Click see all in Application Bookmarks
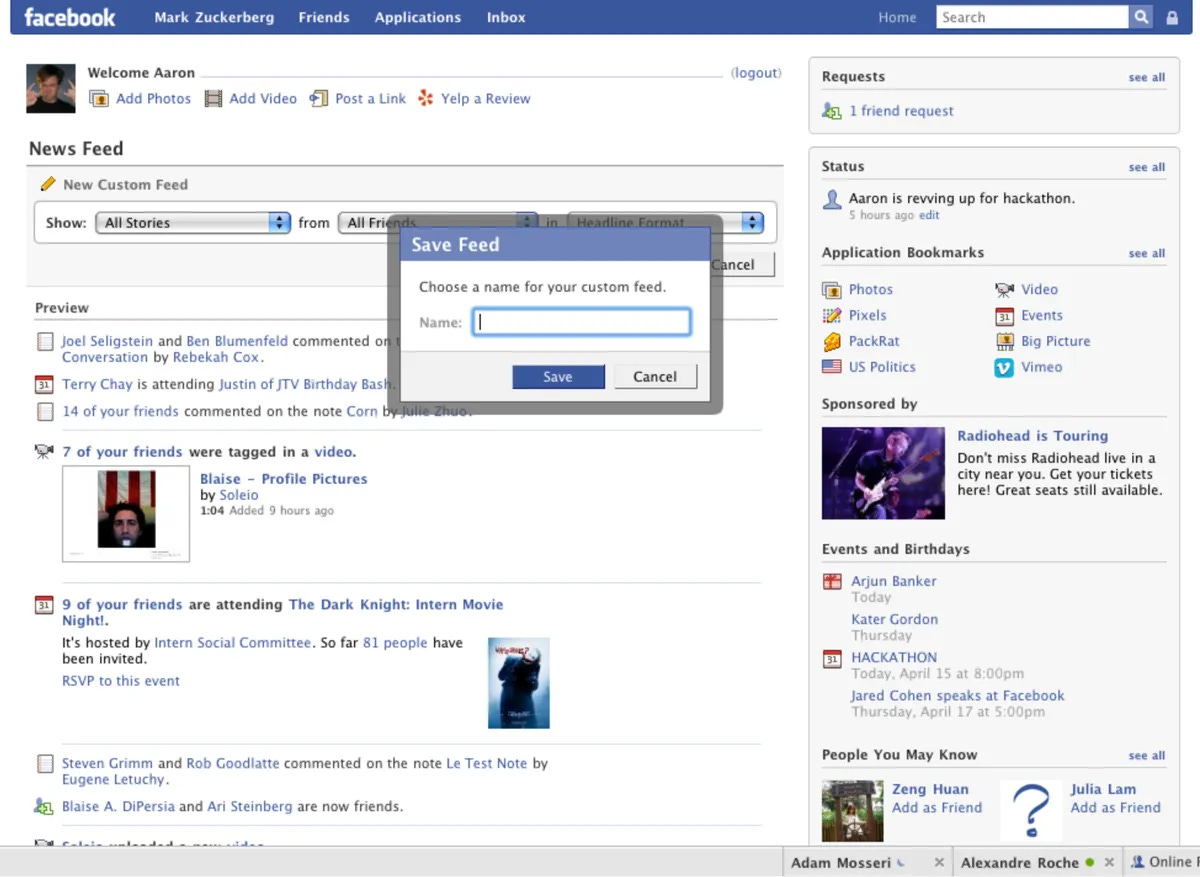Viewport: 1200px width, 877px height. (1147, 253)
